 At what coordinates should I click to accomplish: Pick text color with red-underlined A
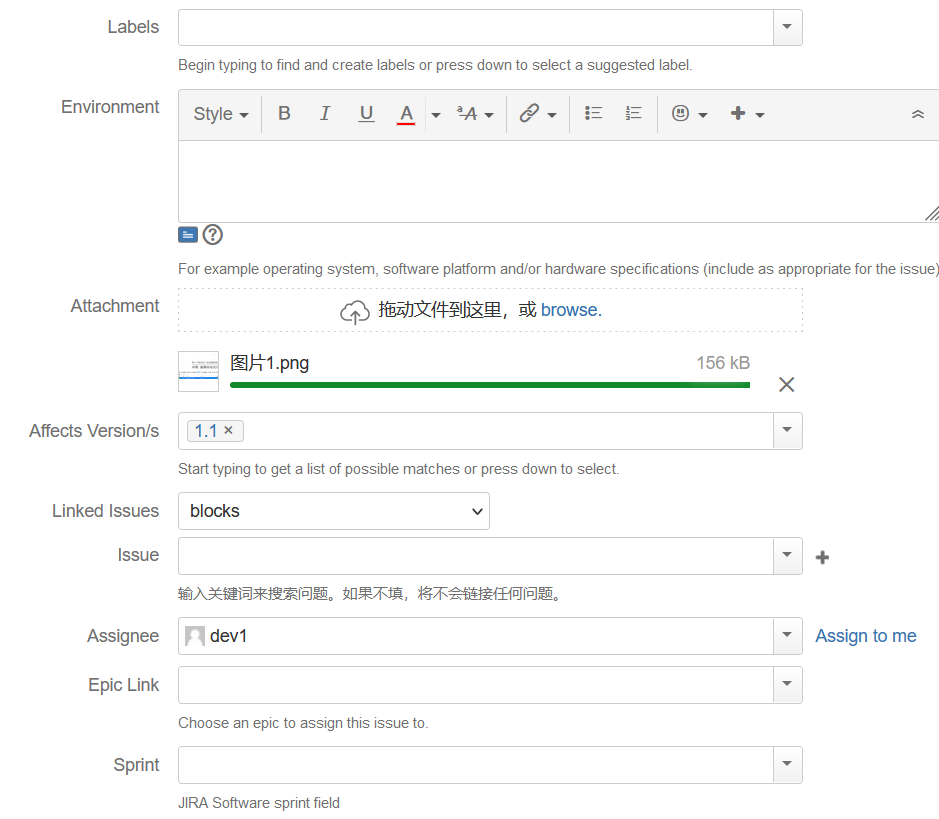coord(406,114)
